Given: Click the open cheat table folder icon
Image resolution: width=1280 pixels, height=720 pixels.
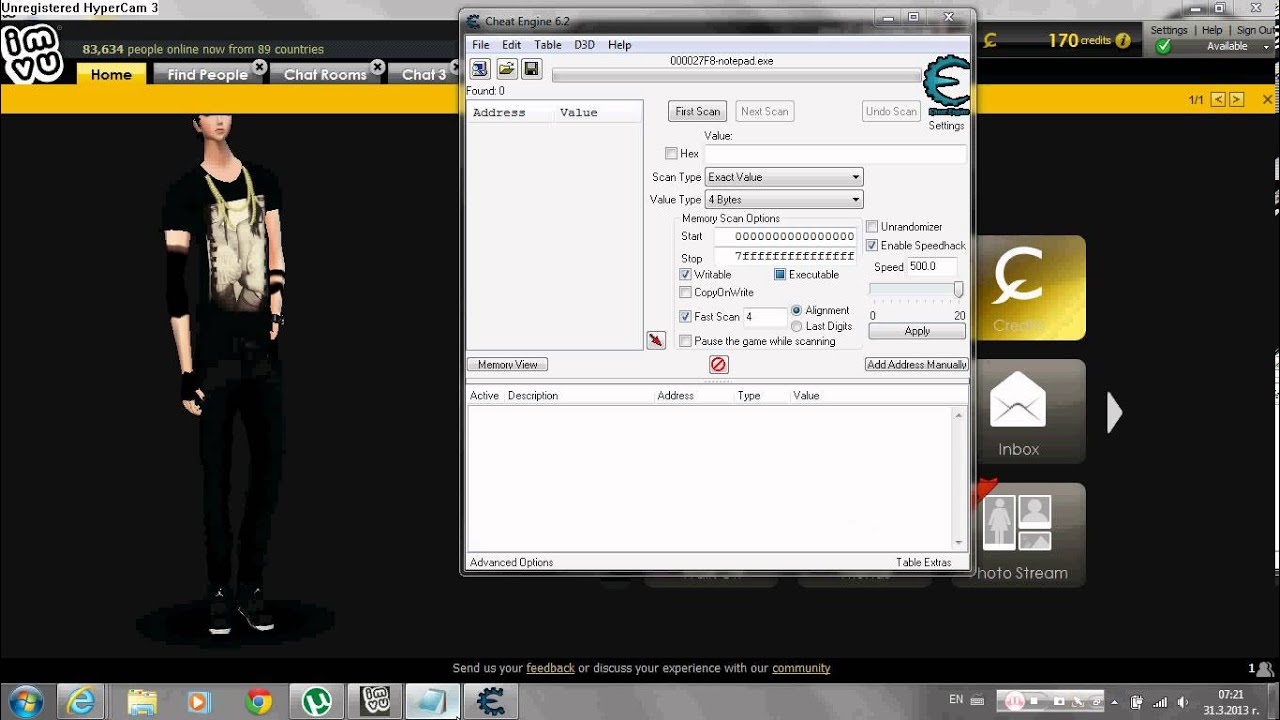Looking at the screenshot, I should 506,69.
